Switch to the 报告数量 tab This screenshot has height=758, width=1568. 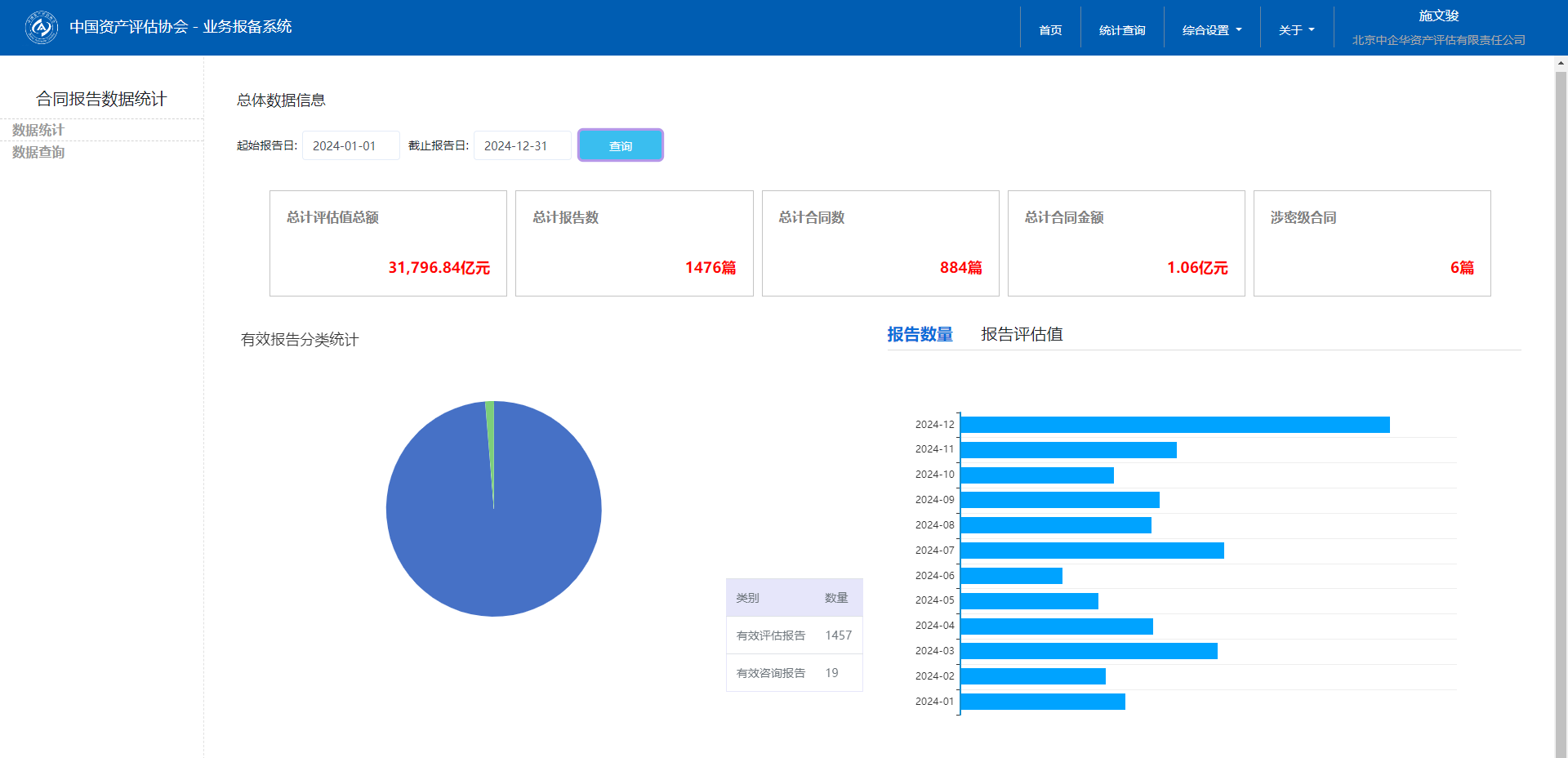[x=920, y=334]
